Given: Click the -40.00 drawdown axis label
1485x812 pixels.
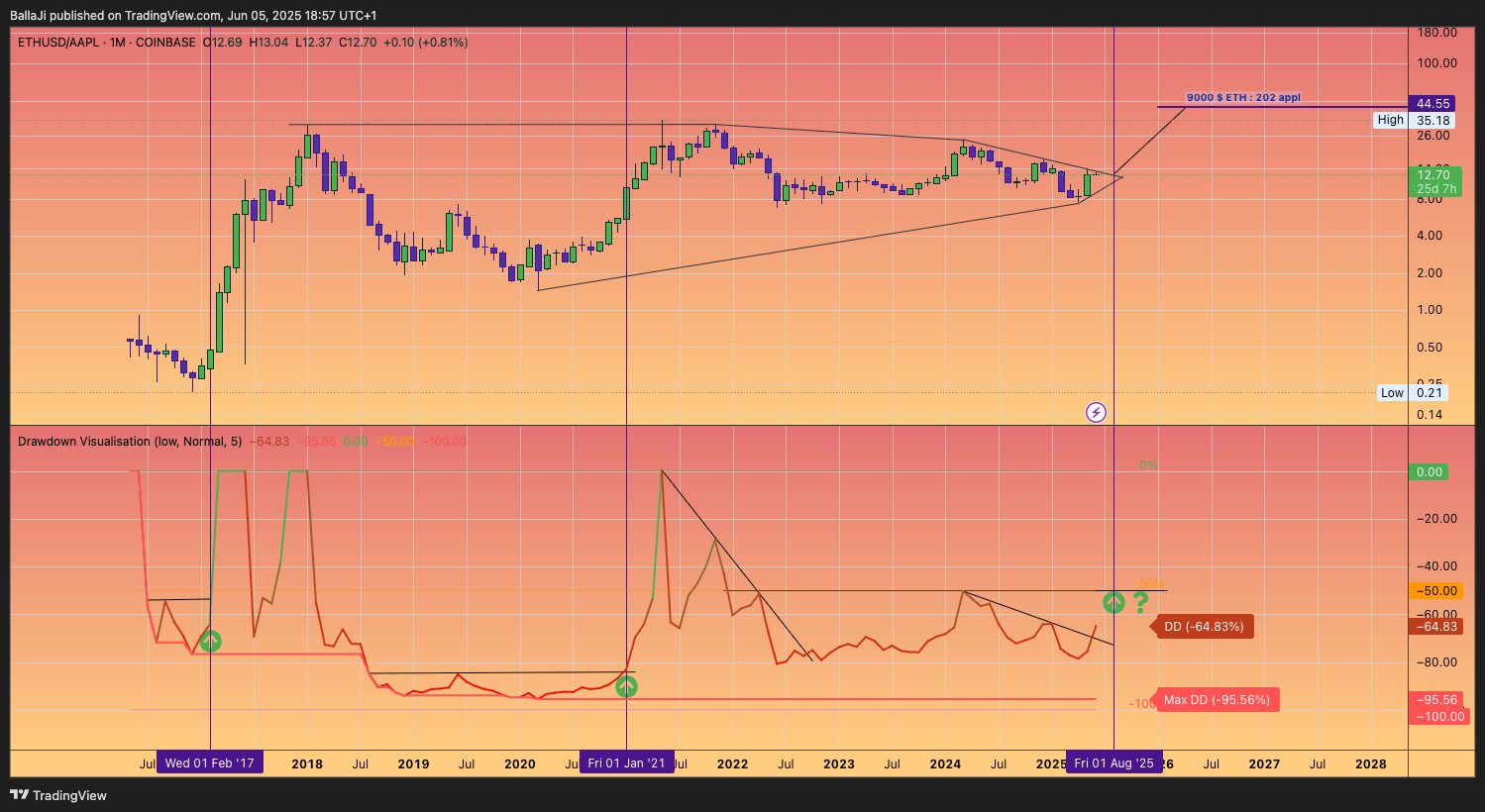Looking at the screenshot, I should point(1436,566).
